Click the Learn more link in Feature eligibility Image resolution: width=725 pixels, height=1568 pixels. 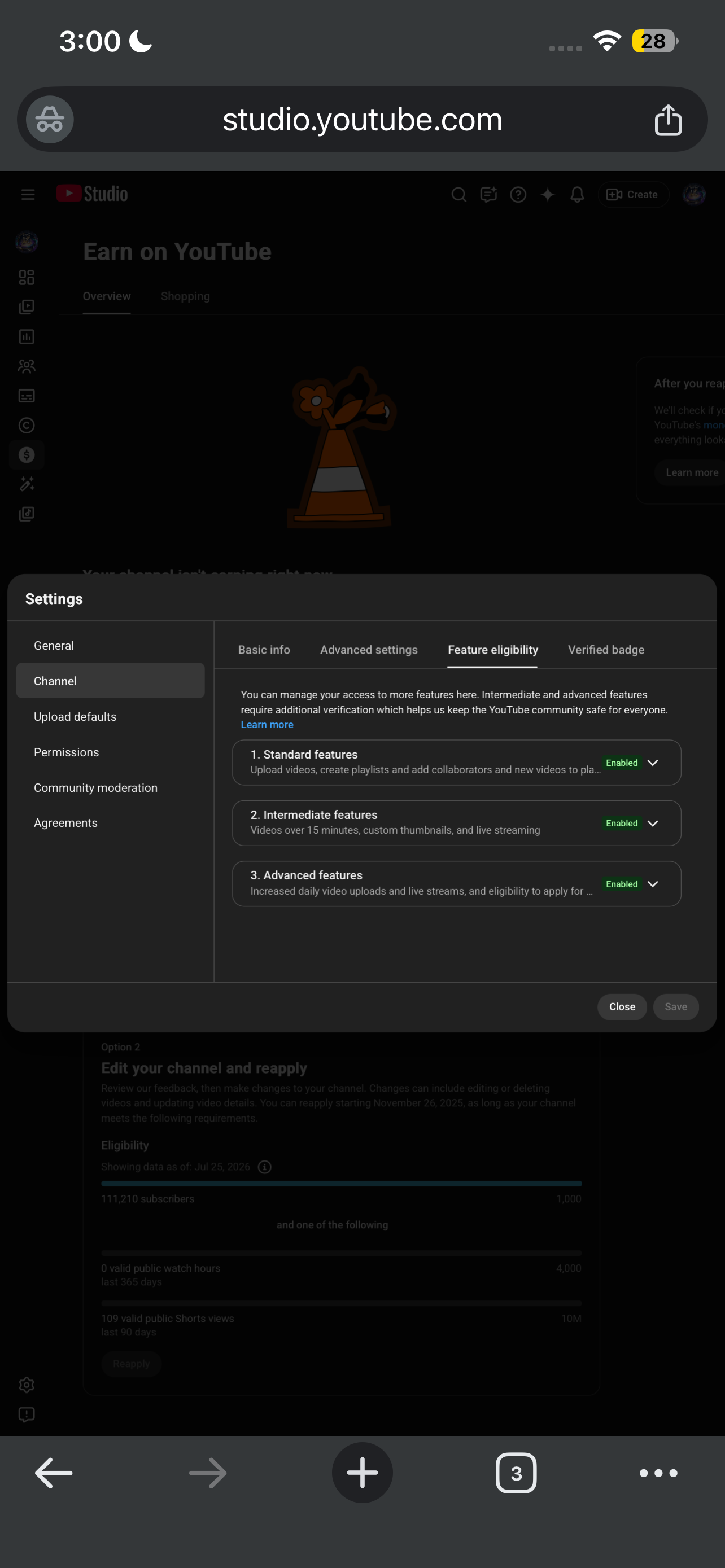[x=267, y=724]
